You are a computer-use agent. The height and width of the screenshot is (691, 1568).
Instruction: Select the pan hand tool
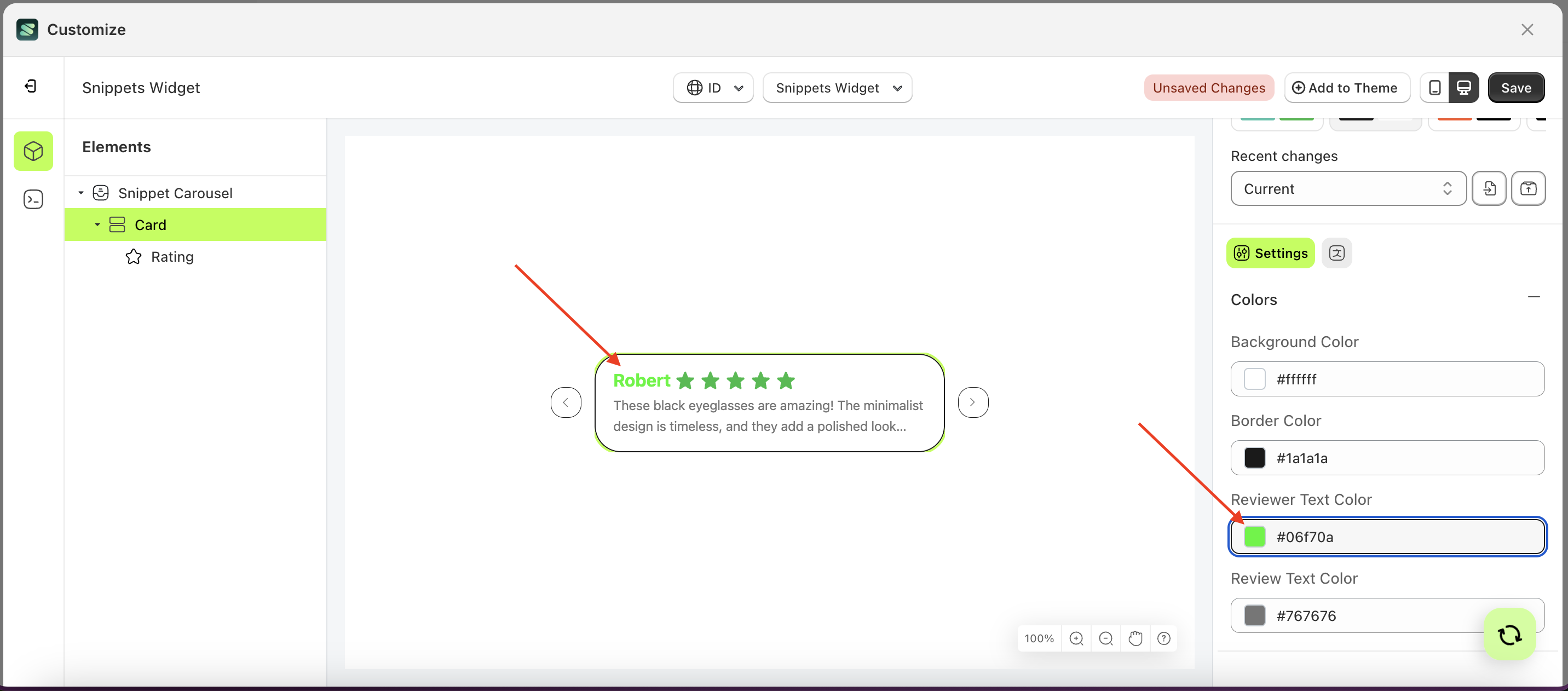(x=1135, y=638)
